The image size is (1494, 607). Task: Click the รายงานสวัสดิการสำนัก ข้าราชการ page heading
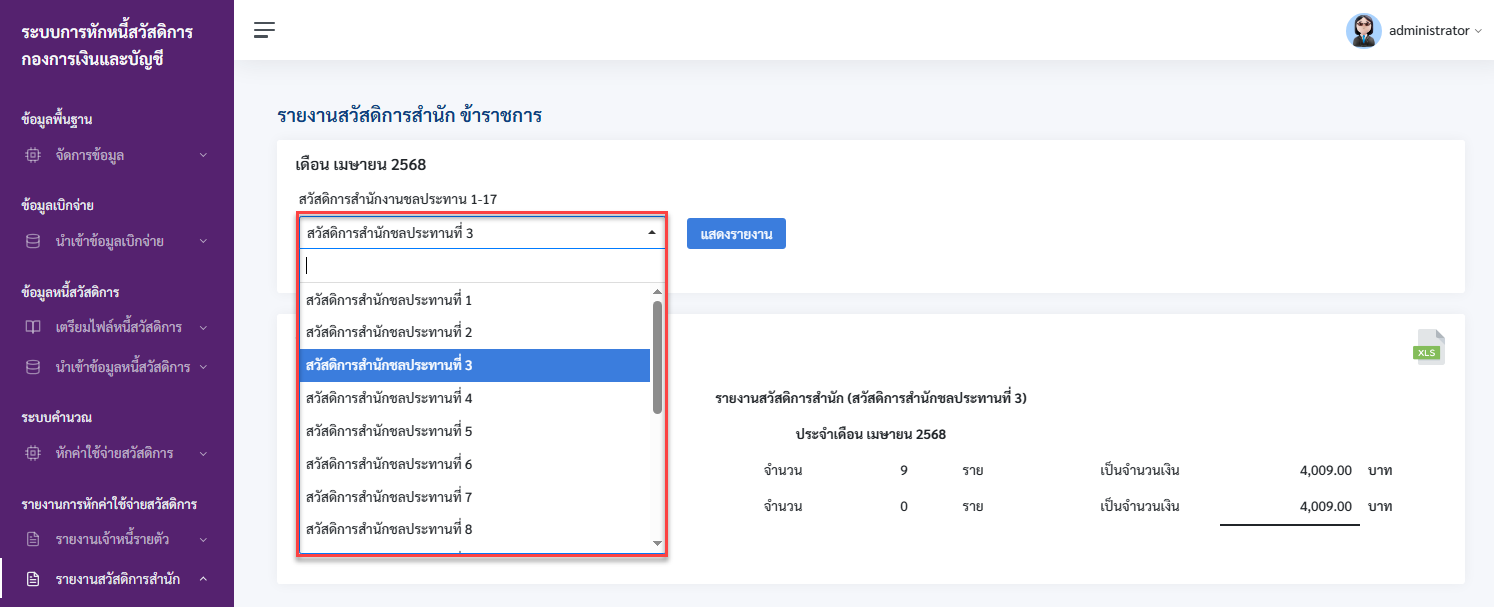[409, 116]
